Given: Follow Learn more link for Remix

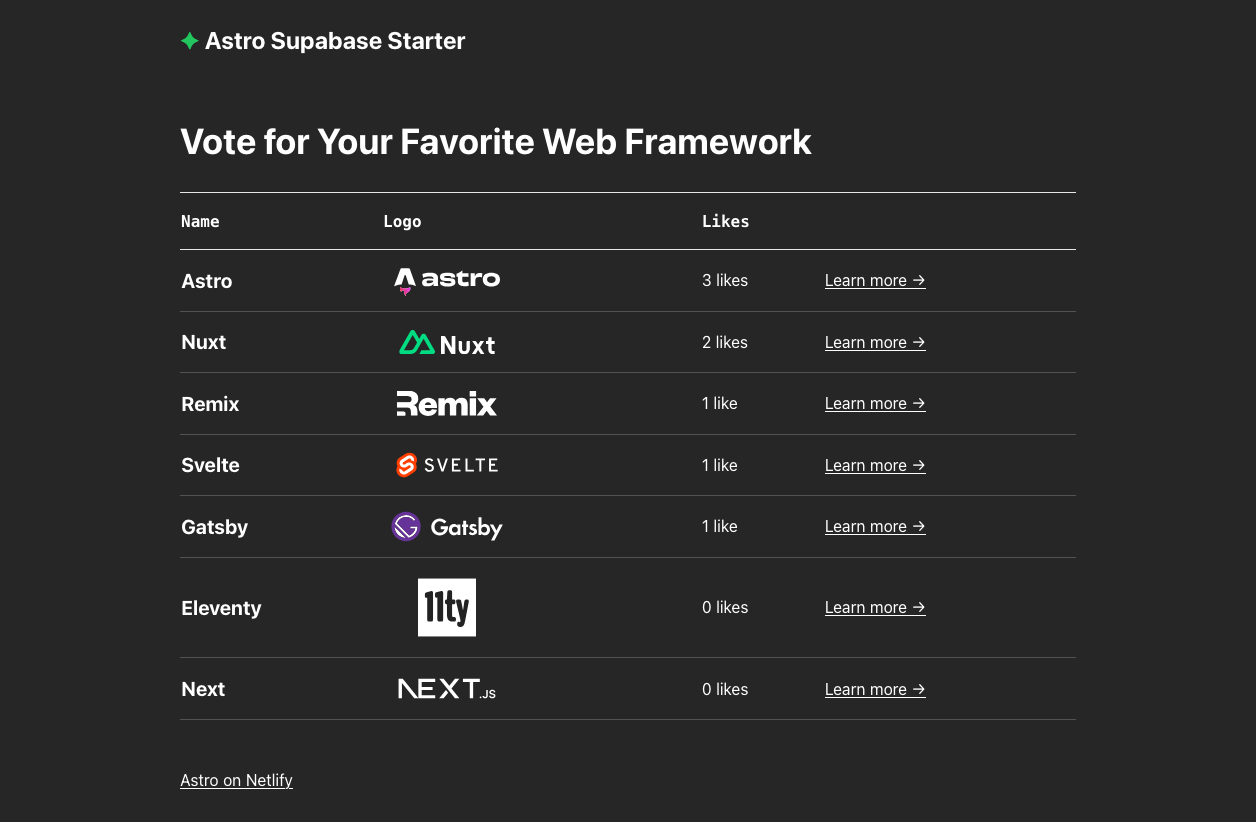Looking at the screenshot, I should click(x=875, y=404).
